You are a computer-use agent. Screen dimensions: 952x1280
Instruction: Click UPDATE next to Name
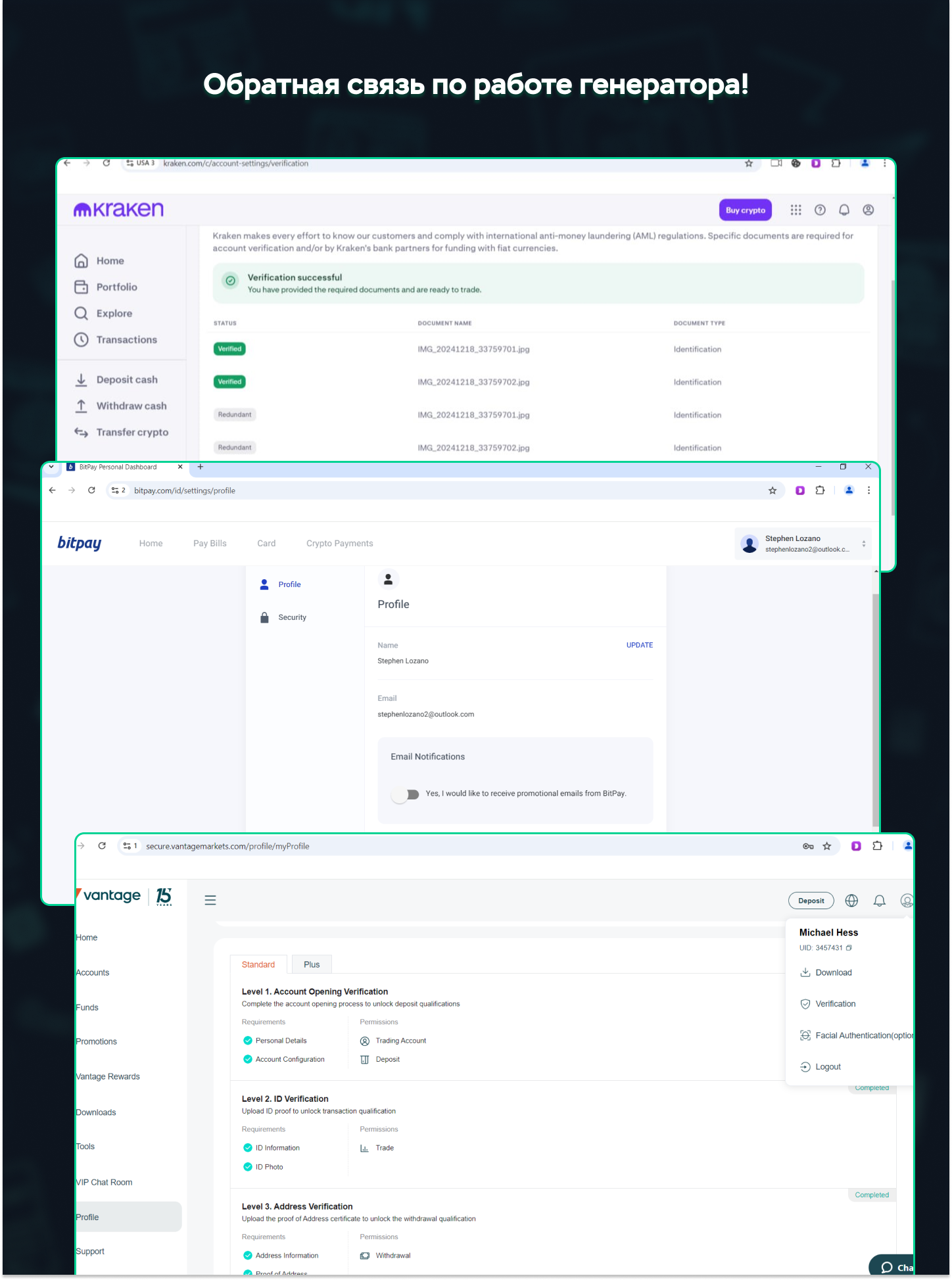[640, 646]
